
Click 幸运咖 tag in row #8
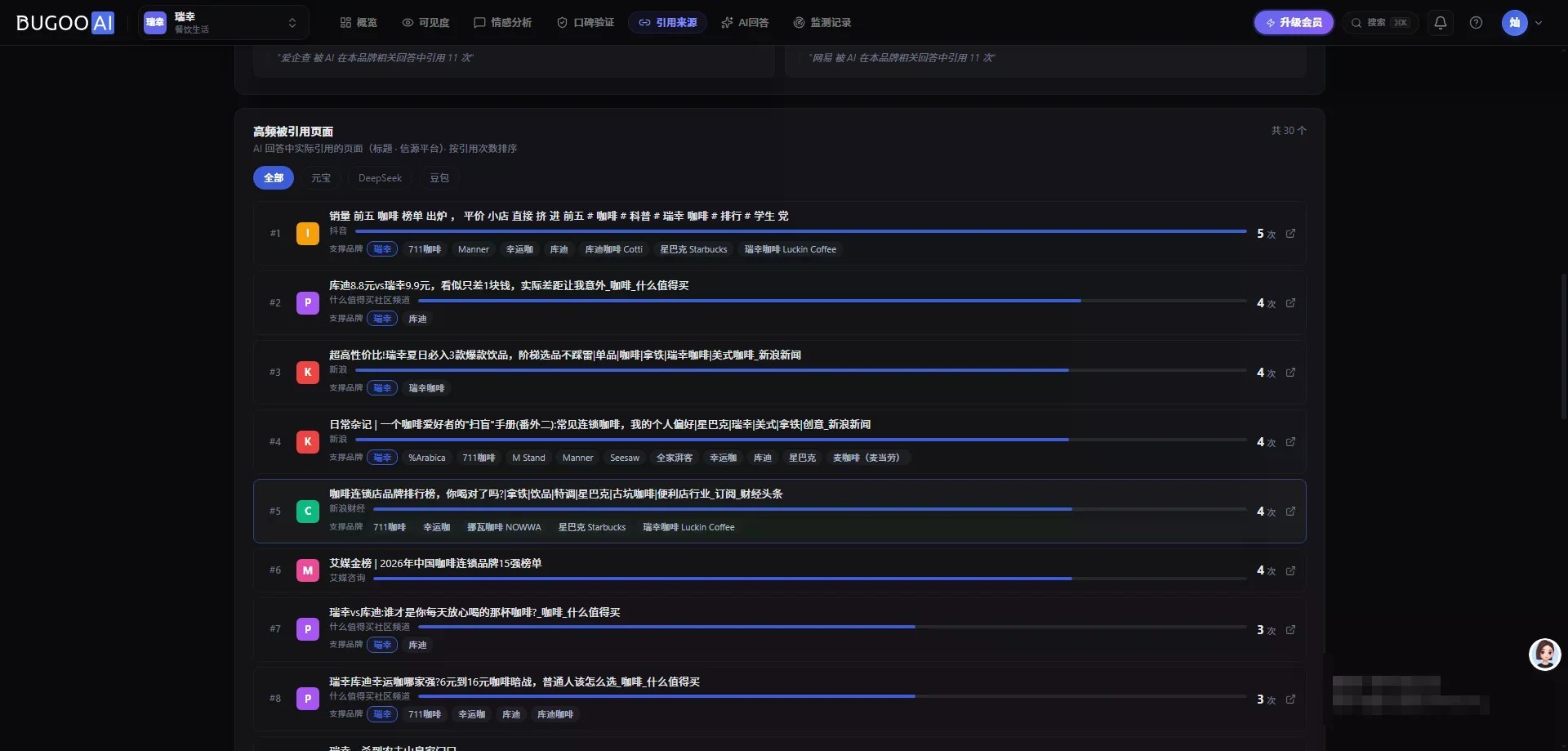[x=471, y=714]
